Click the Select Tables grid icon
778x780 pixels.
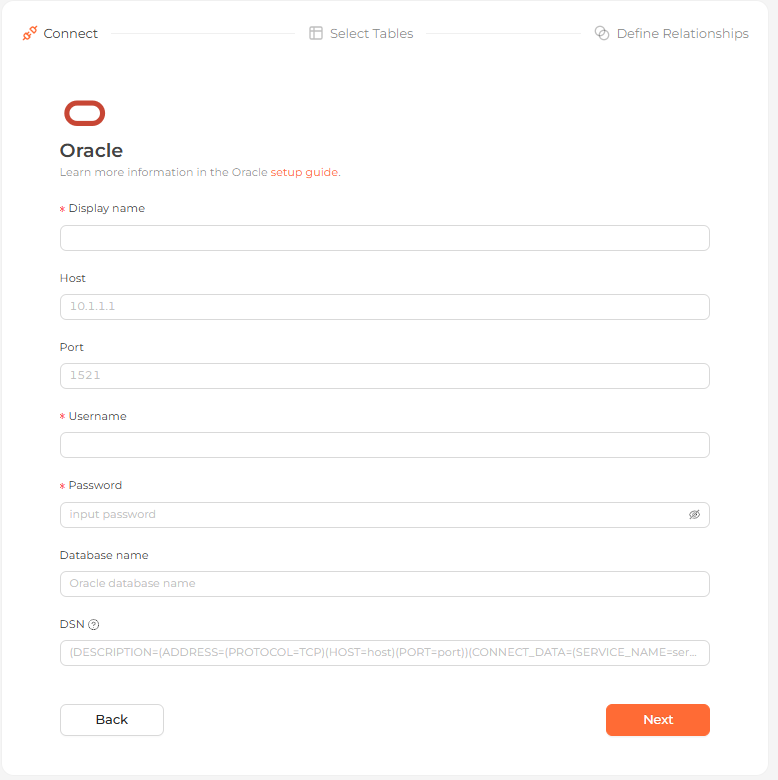click(x=316, y=33)
